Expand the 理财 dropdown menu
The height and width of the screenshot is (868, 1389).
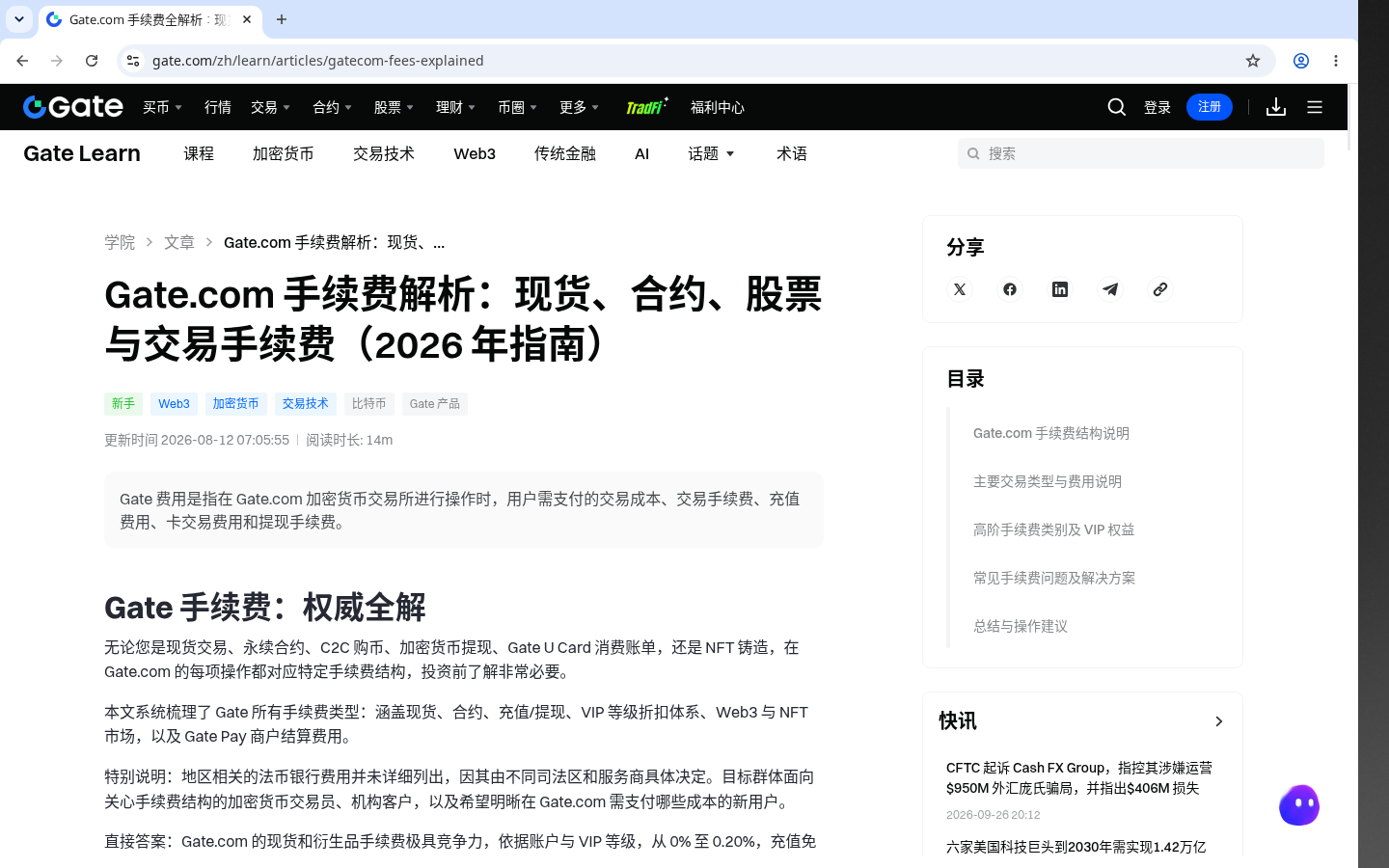coord(456,107)
